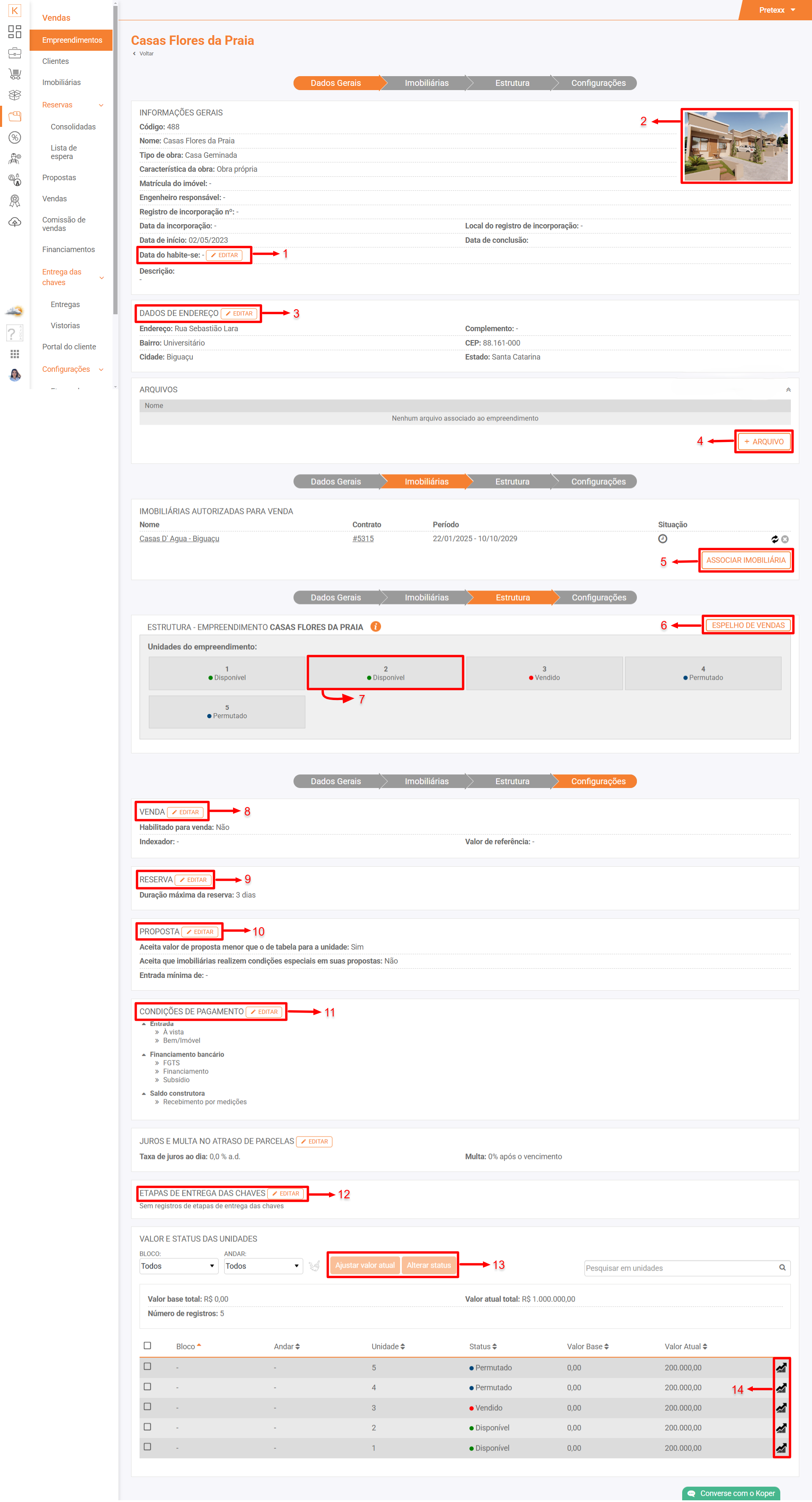
Task: Check the checkbox for unit 3 row
Action: point(148,1406)
